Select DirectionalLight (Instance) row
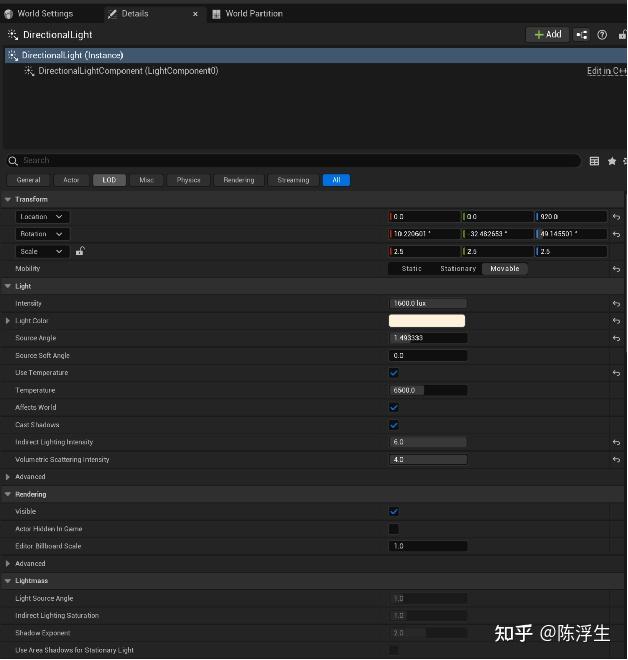The width and height of the screenshot is (628, 660). tap(316, 56)
